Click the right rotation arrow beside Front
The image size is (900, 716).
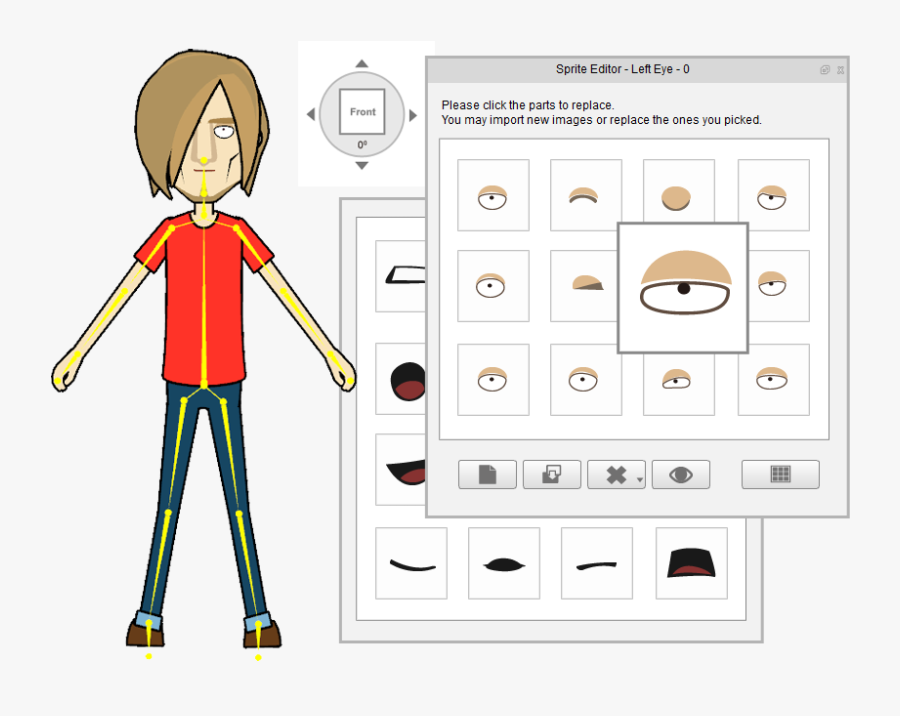click(x=413, y=114)
